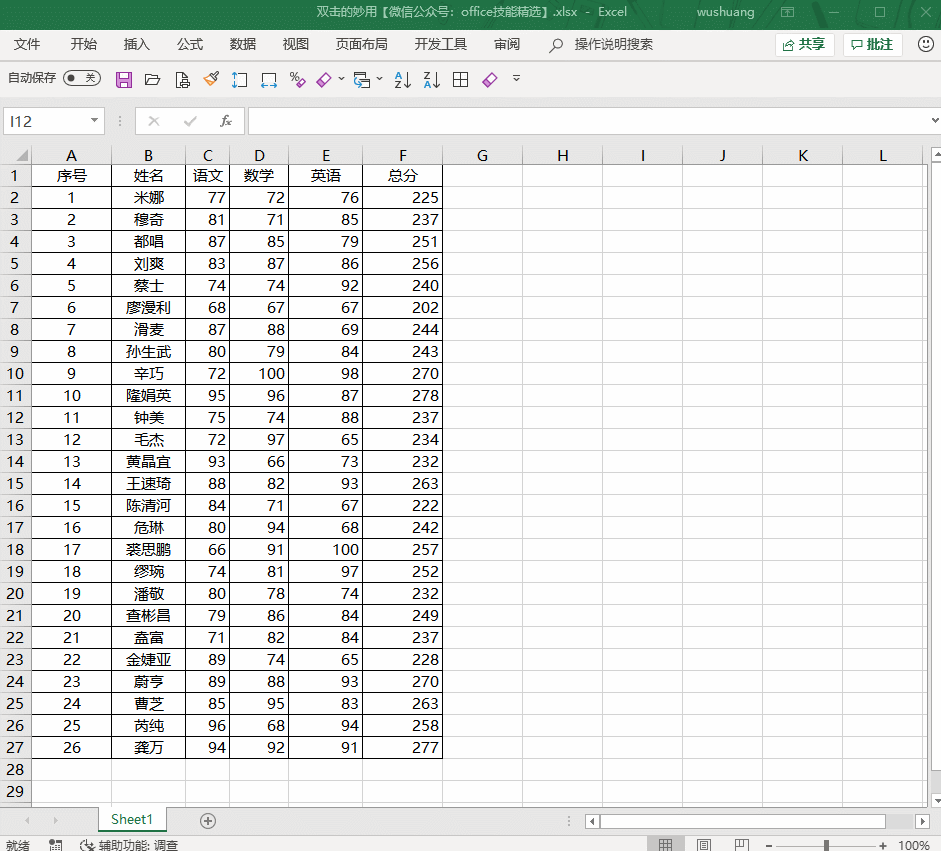Click the 共享 share button
941x851 pixels.
coord(805,45)
